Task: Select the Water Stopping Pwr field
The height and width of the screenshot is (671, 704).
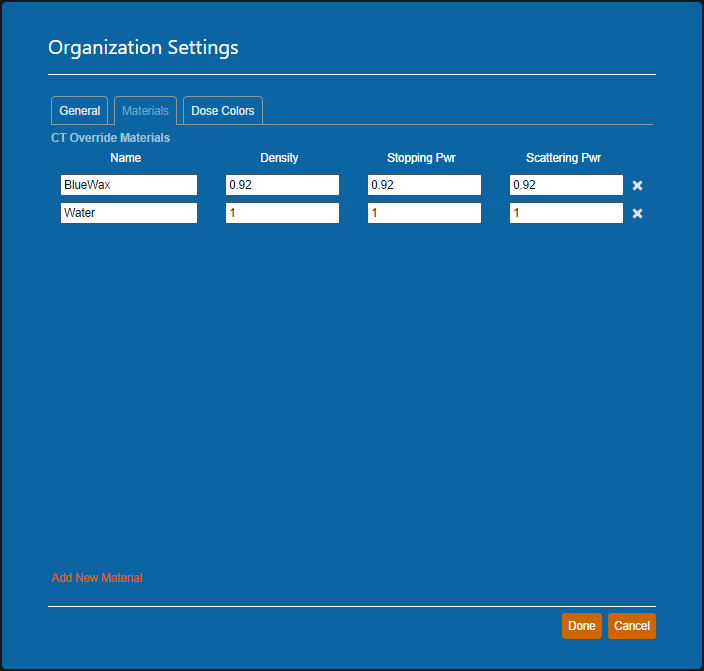Action: (424, 213)
